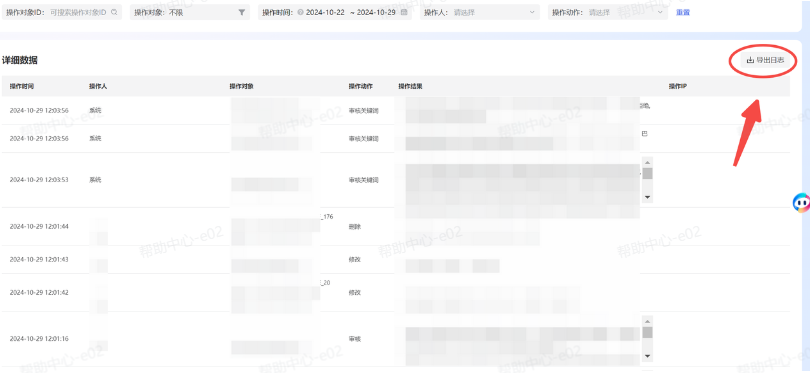Click the 操作人 table column header

(x=98, y=86)
